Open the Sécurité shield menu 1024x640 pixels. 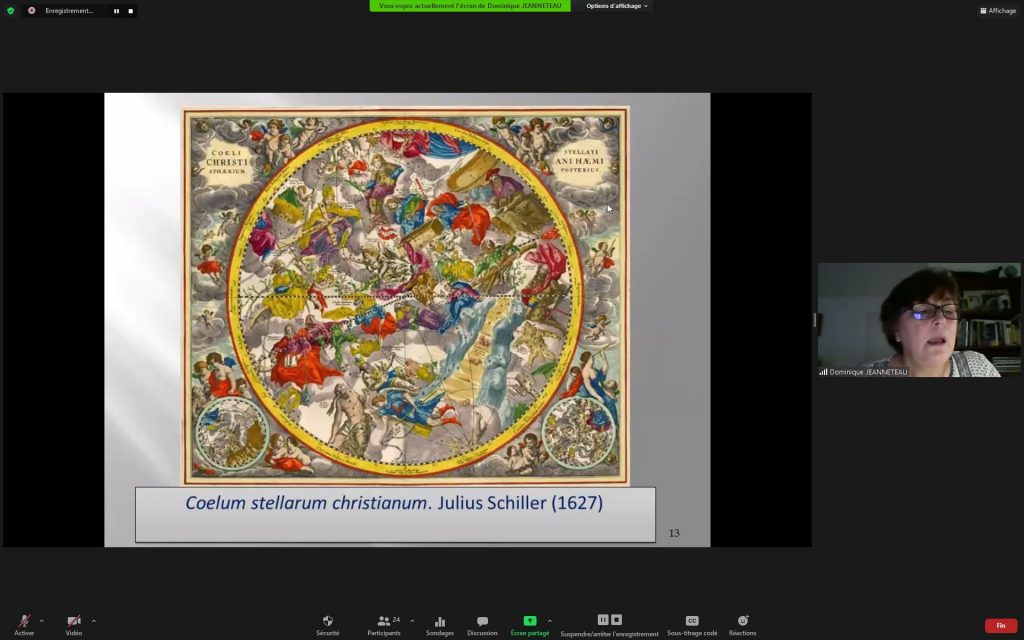[328, 625]
